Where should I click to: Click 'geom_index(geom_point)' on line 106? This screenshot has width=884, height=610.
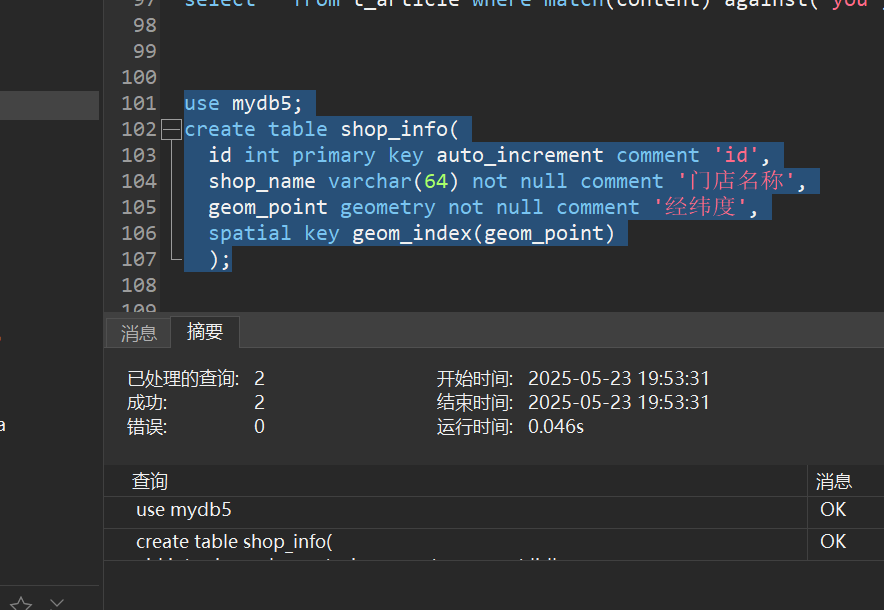pos(483,233)
